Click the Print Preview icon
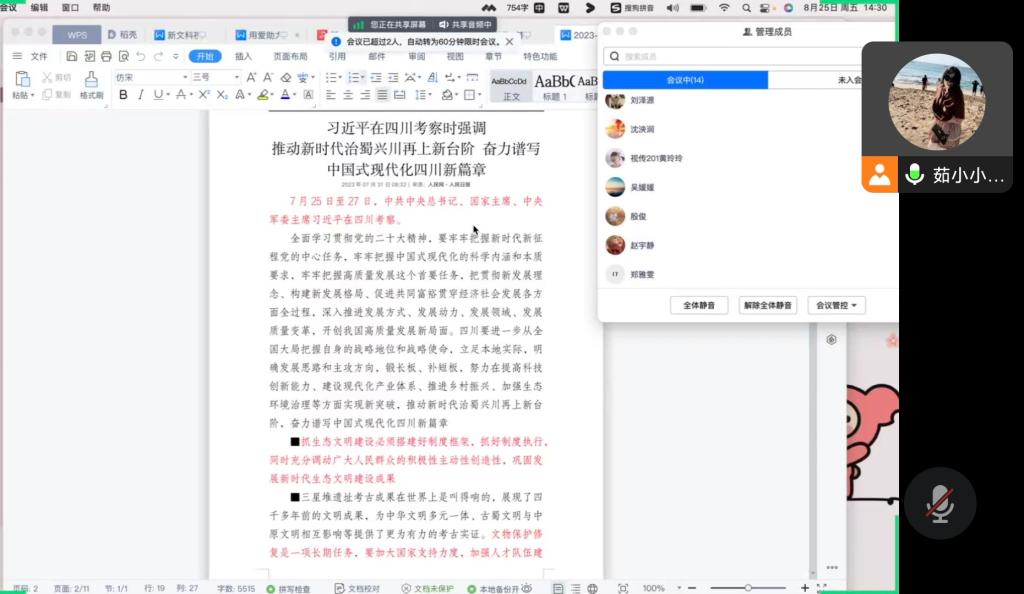The width and height of the screenshot is (1024, 594). point(123,56)
